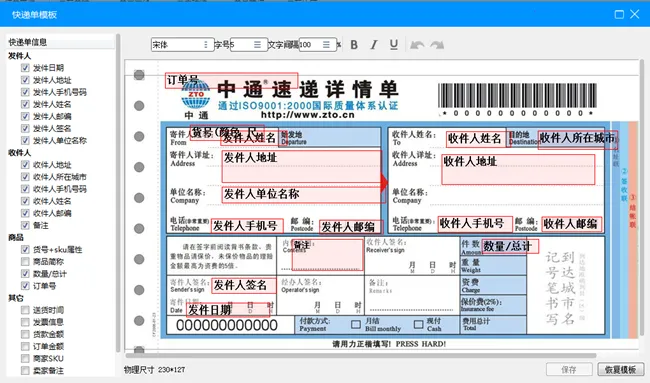Uncheck the 发件人邮编 checkbox
This screenshot has height=383, width=650.
coord(25,116)
